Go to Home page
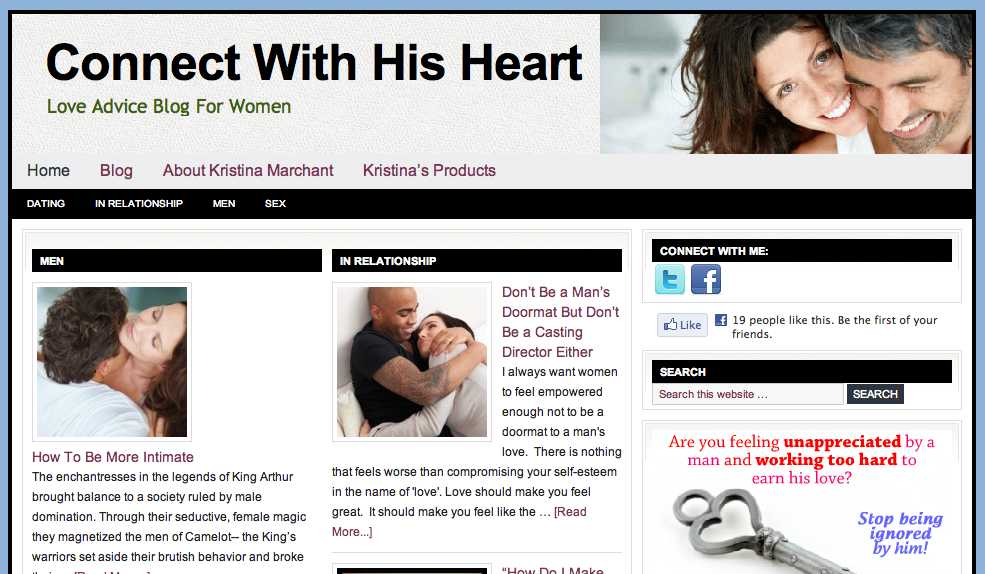The width and height of the screenshot is (985, 574). pos(48,170)
